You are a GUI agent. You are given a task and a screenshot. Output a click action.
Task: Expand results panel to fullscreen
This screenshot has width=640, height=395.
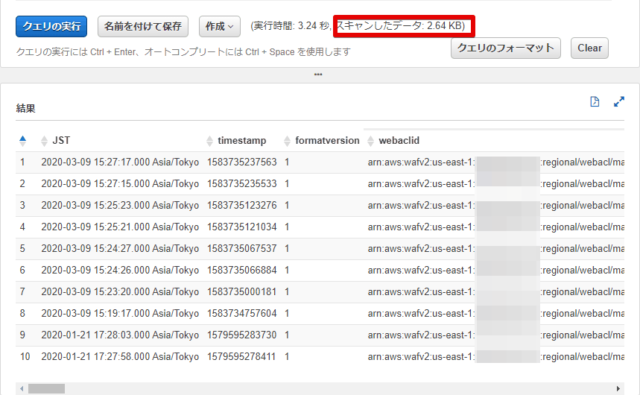(x=619, y=102)
